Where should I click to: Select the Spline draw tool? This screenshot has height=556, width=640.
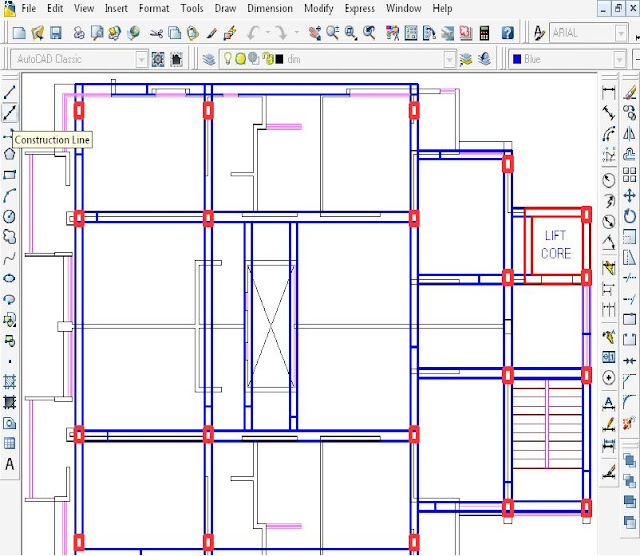[9, 258]
